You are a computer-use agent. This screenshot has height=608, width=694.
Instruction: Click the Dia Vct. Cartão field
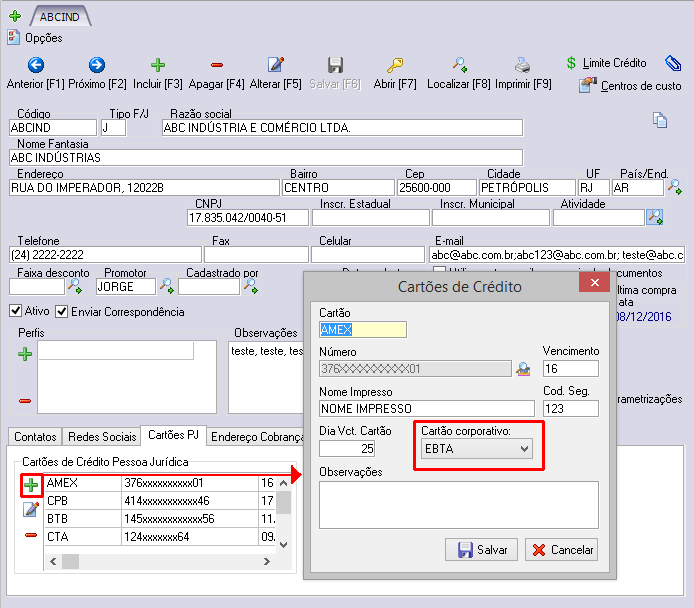[347, 448]
